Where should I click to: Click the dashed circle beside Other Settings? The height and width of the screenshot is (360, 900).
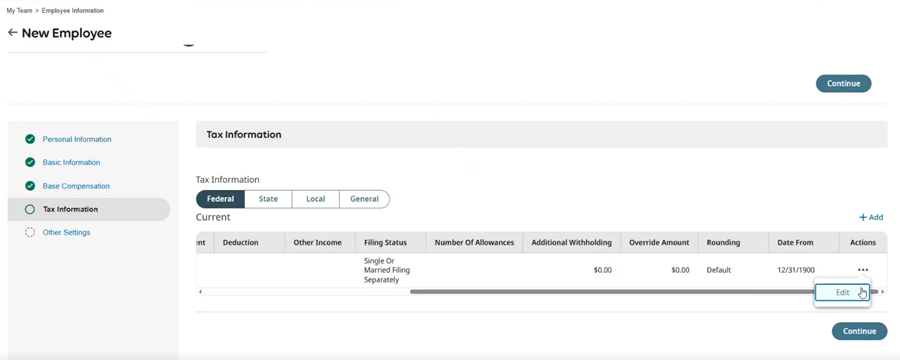point(30,233)
